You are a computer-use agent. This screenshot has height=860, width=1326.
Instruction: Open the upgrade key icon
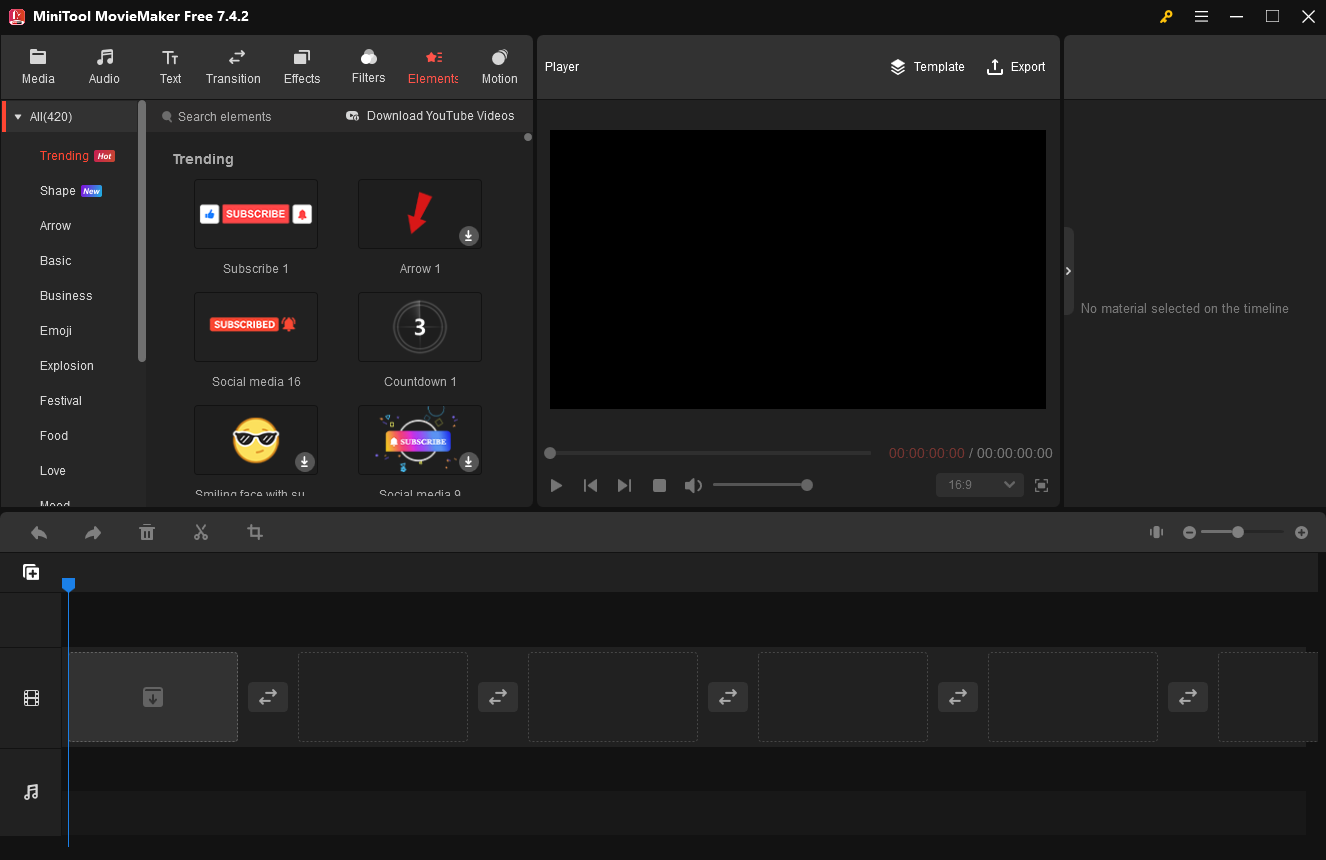(x=1166, y=16)
